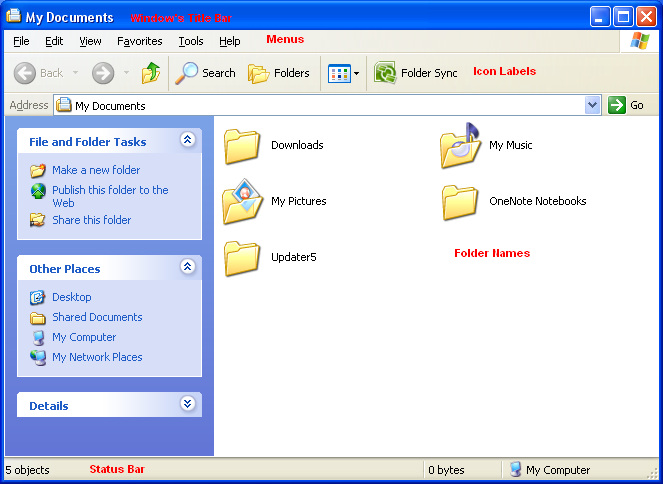Open the Help menu
The height and width of the screenshot is (484, 663).
coord(230,41)
